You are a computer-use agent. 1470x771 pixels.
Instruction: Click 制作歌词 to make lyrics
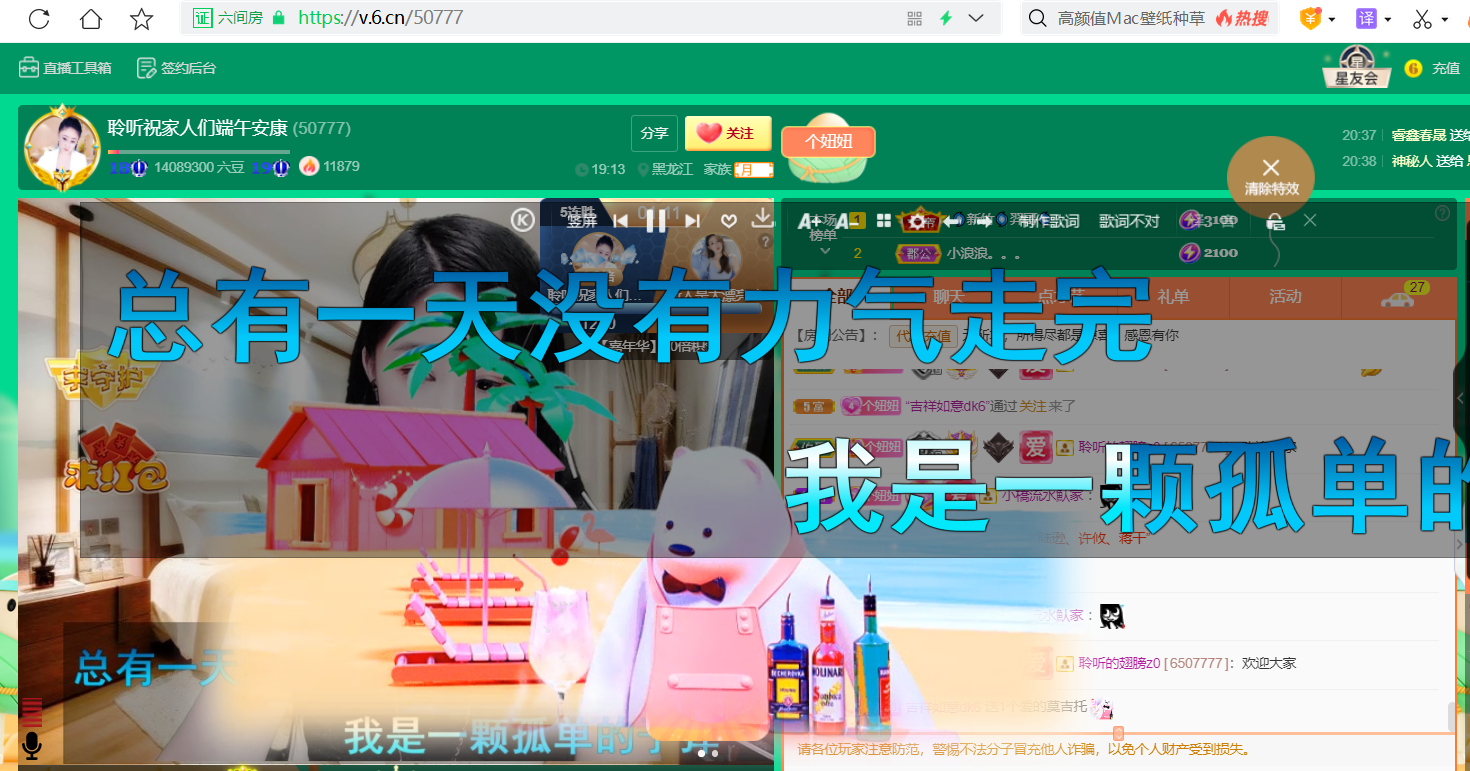pos(1049,221)
